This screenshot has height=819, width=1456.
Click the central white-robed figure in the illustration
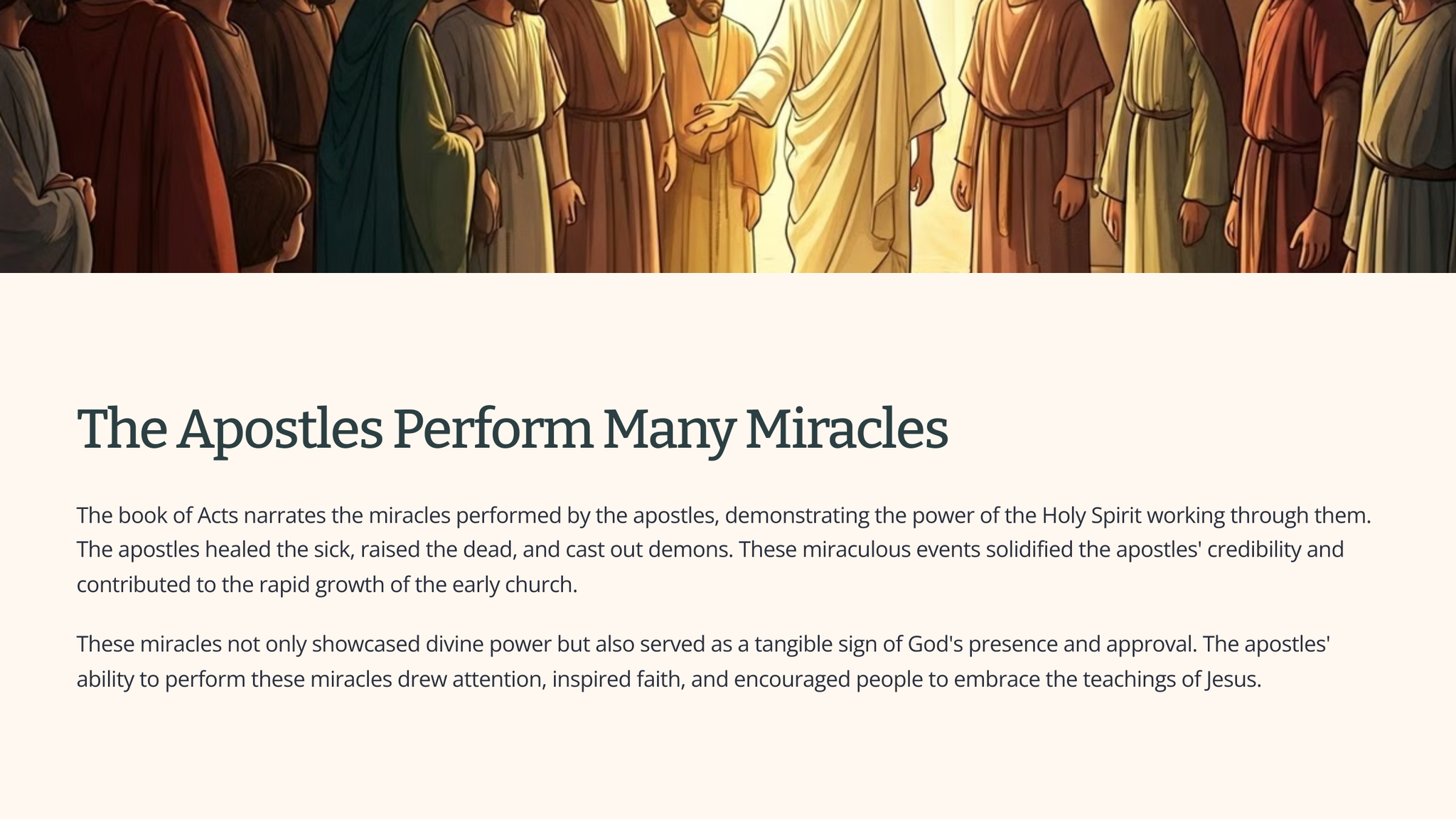click(x=853, y=135)
